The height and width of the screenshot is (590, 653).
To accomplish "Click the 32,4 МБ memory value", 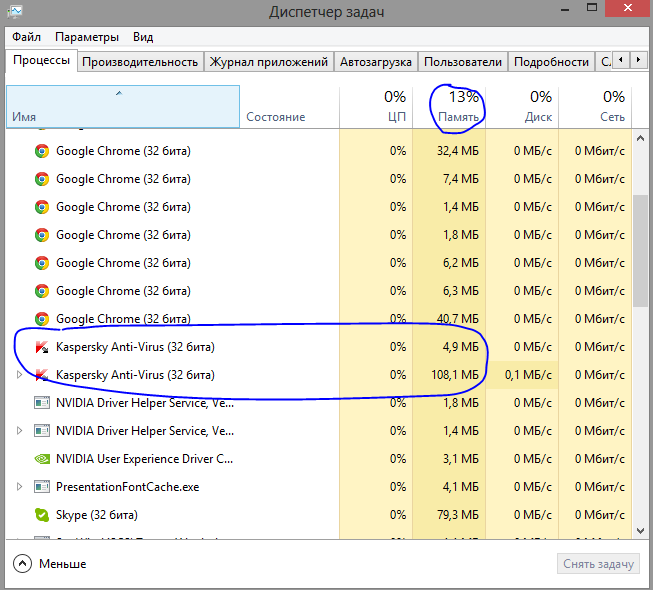I will click(x=458, y=151).
